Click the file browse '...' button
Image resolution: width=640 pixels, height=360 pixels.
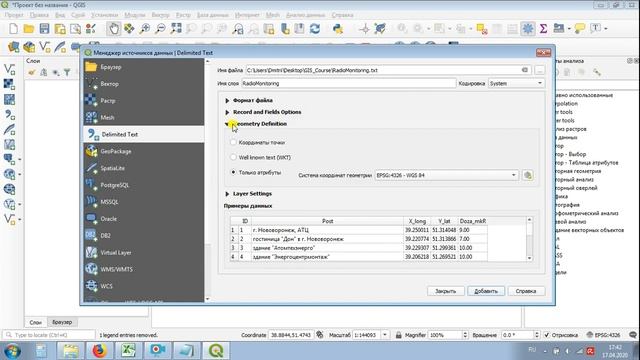(x=540, y=70)
